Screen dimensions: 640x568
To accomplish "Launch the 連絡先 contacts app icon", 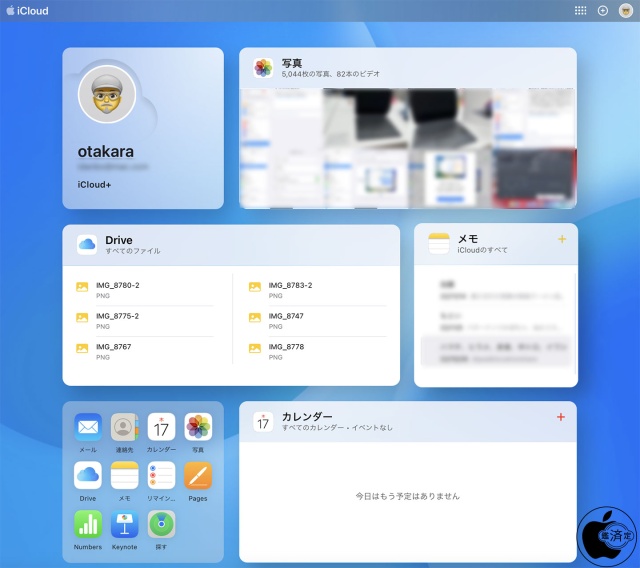I will coord(124,427).
